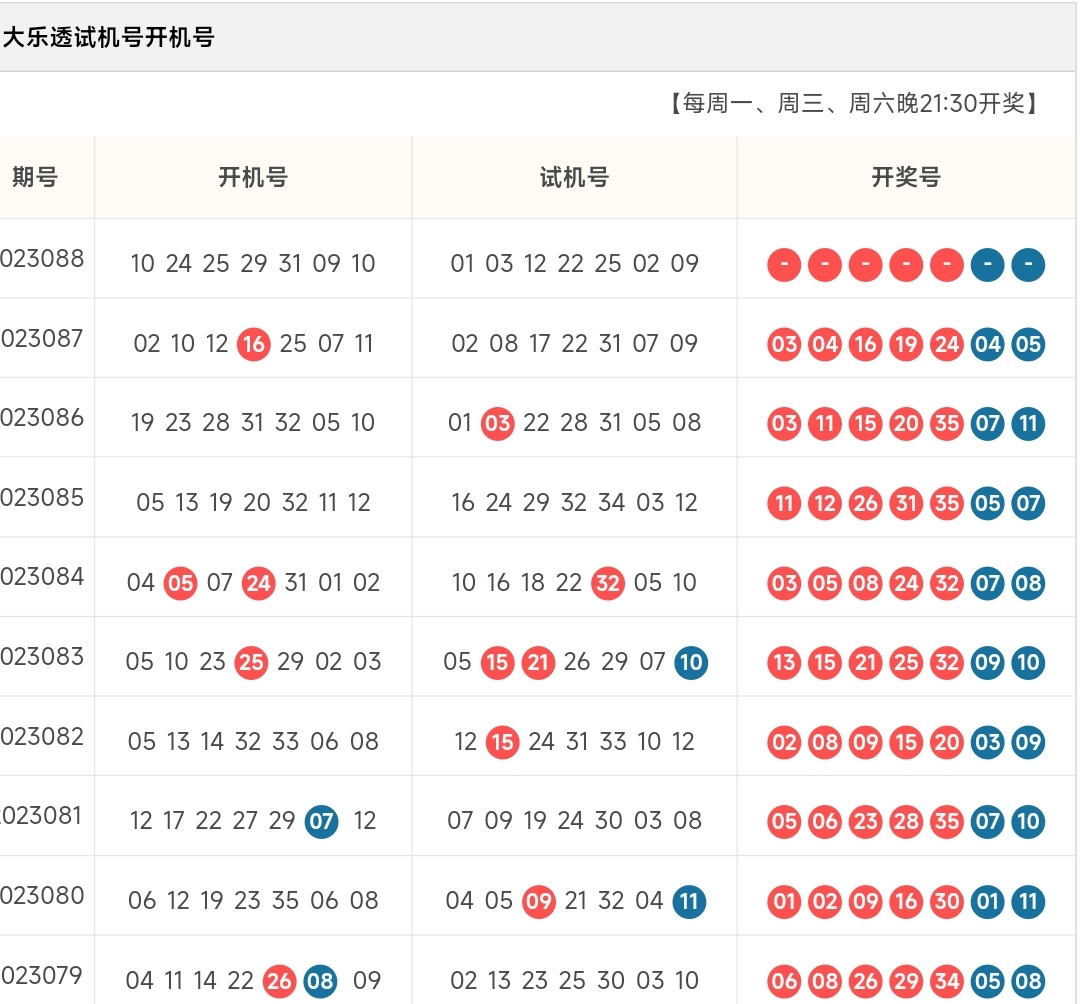Click period number 023084
Screen dimensions: 1080x1004
tap(42, 577)
